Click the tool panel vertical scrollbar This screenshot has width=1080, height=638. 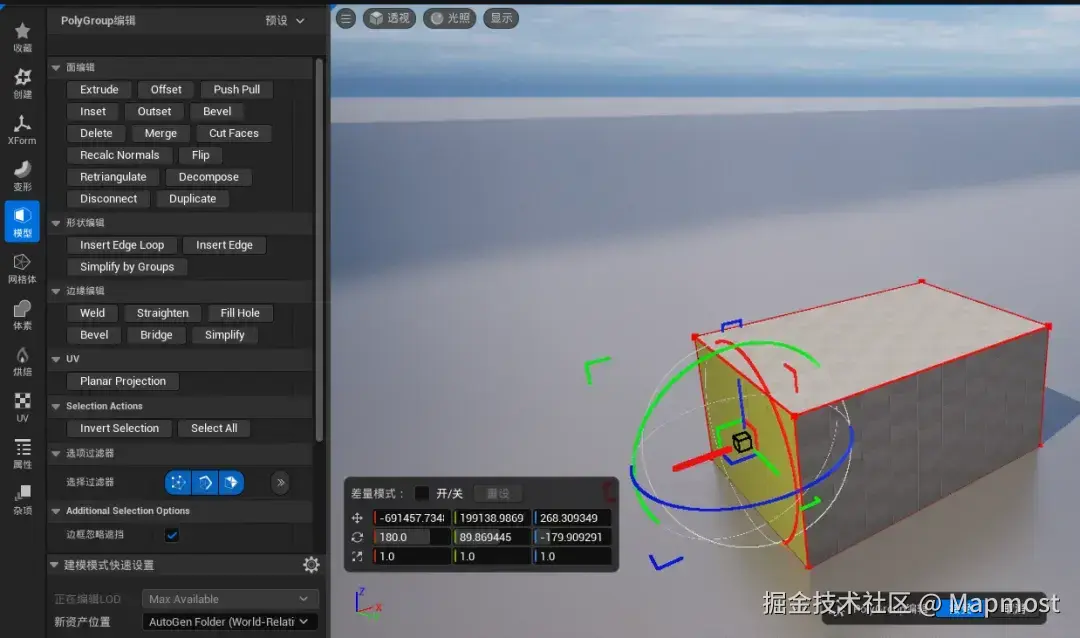coord(319,250)
